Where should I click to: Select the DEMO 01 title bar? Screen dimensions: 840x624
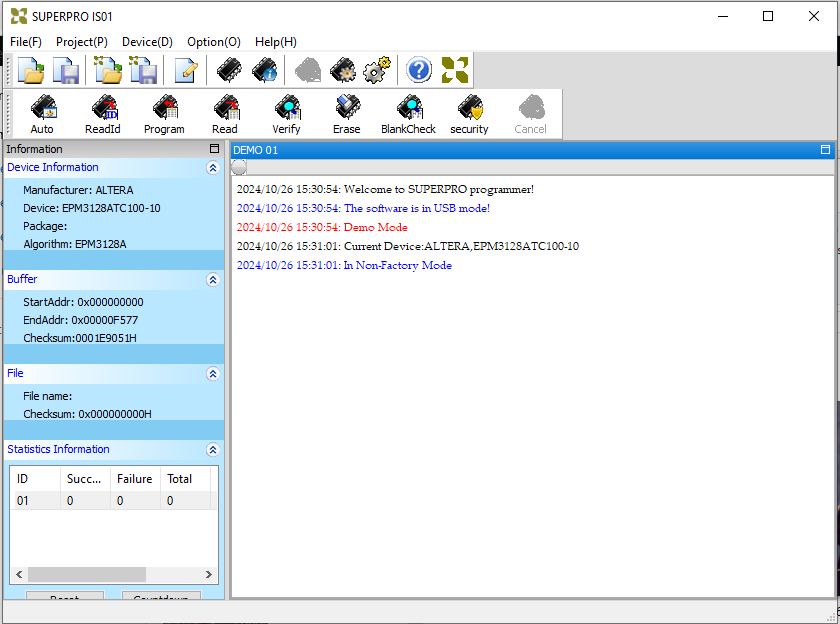point(532,150)
